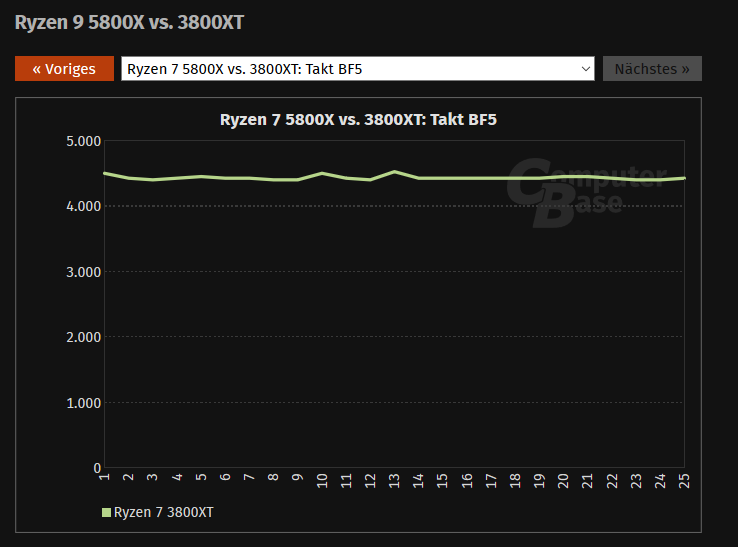The height and width of the screenshot is (547, 738).
Task: Click the heading Ryzen 9 5800X vs. 3800XT
Action: (x=129, y=23)
